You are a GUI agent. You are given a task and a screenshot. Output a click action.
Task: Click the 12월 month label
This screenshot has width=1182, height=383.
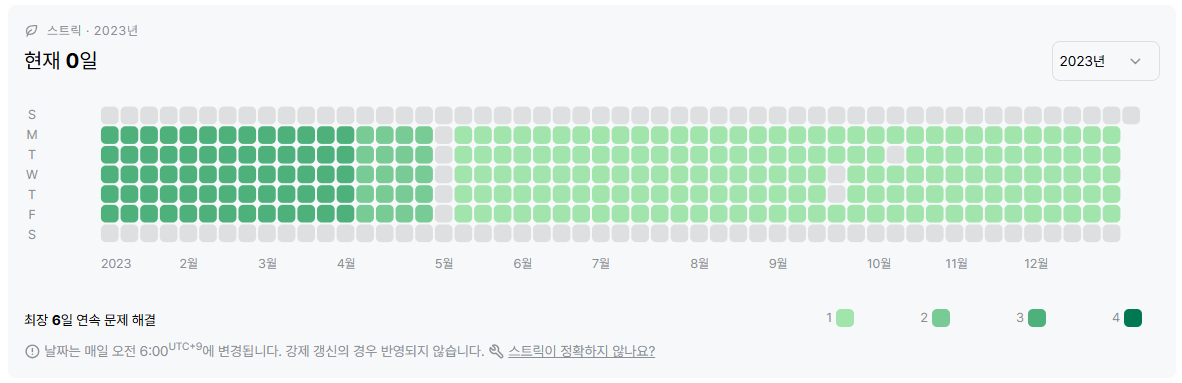coord(1036,264)
